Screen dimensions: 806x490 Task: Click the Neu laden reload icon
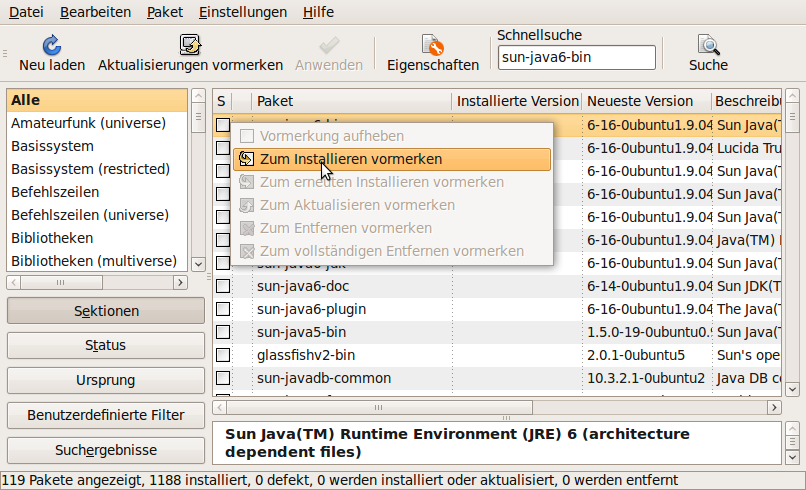point(51,45)
